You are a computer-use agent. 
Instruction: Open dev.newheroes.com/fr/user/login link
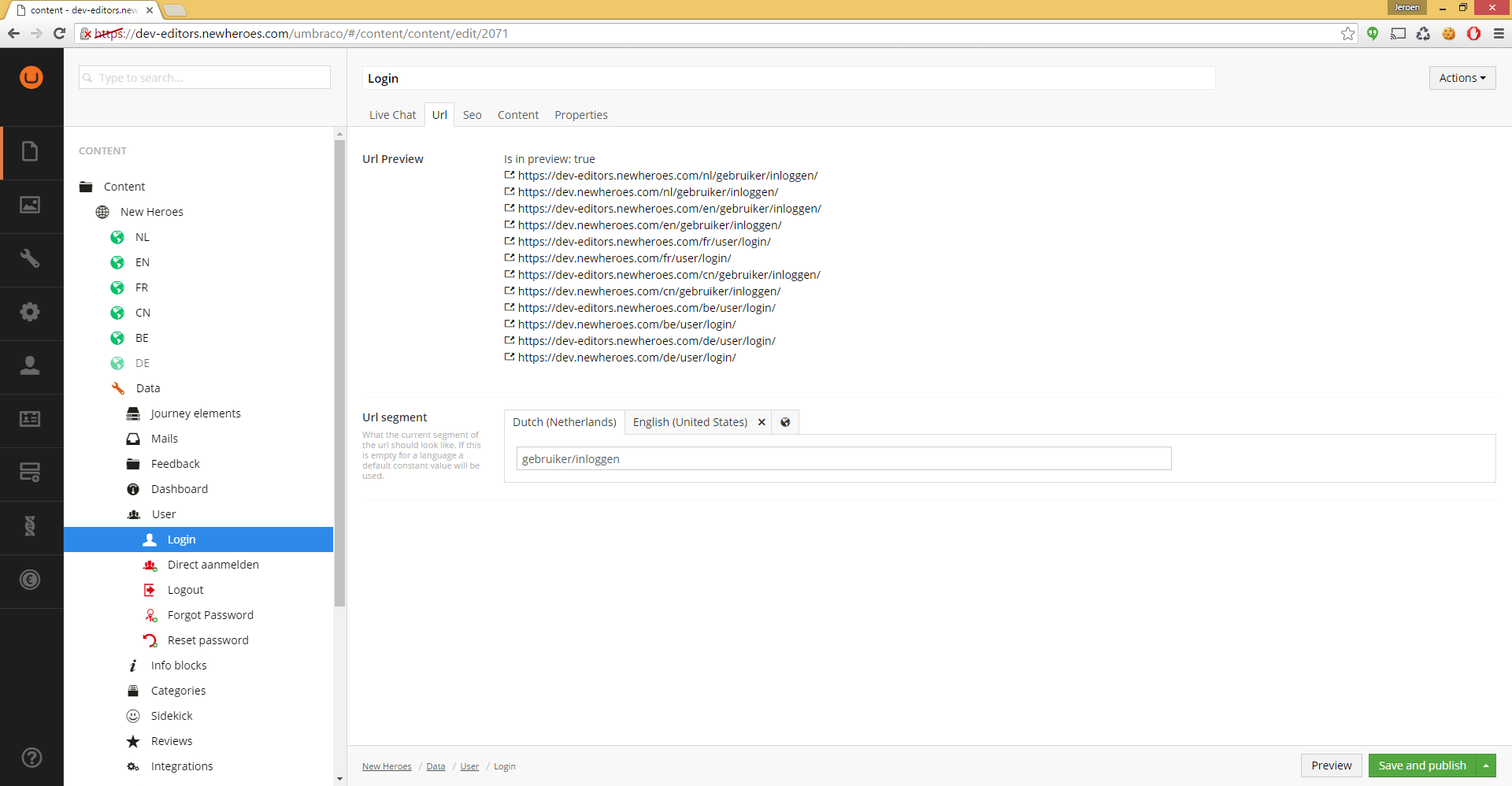click(x=624, y=258)
